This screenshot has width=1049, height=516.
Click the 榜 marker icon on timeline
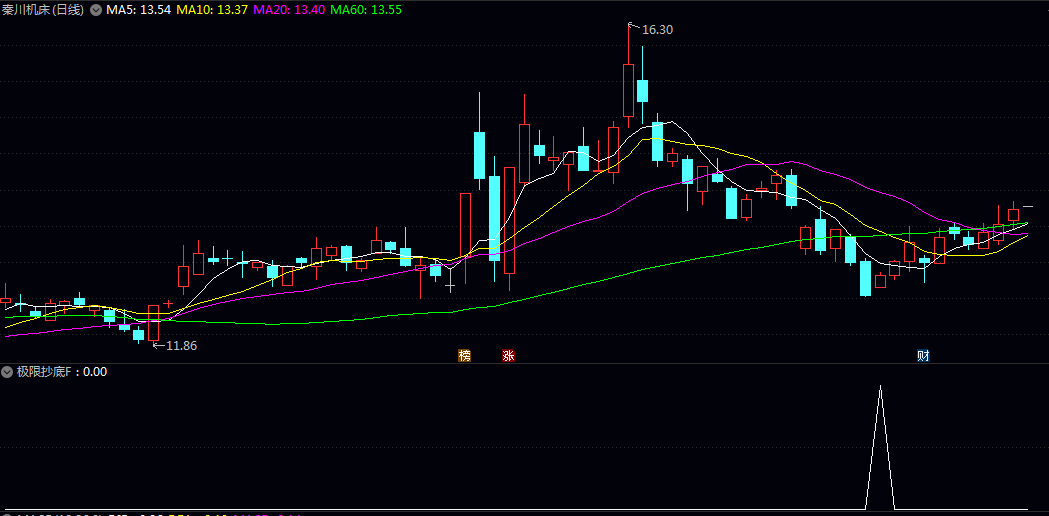pos(464,356)
